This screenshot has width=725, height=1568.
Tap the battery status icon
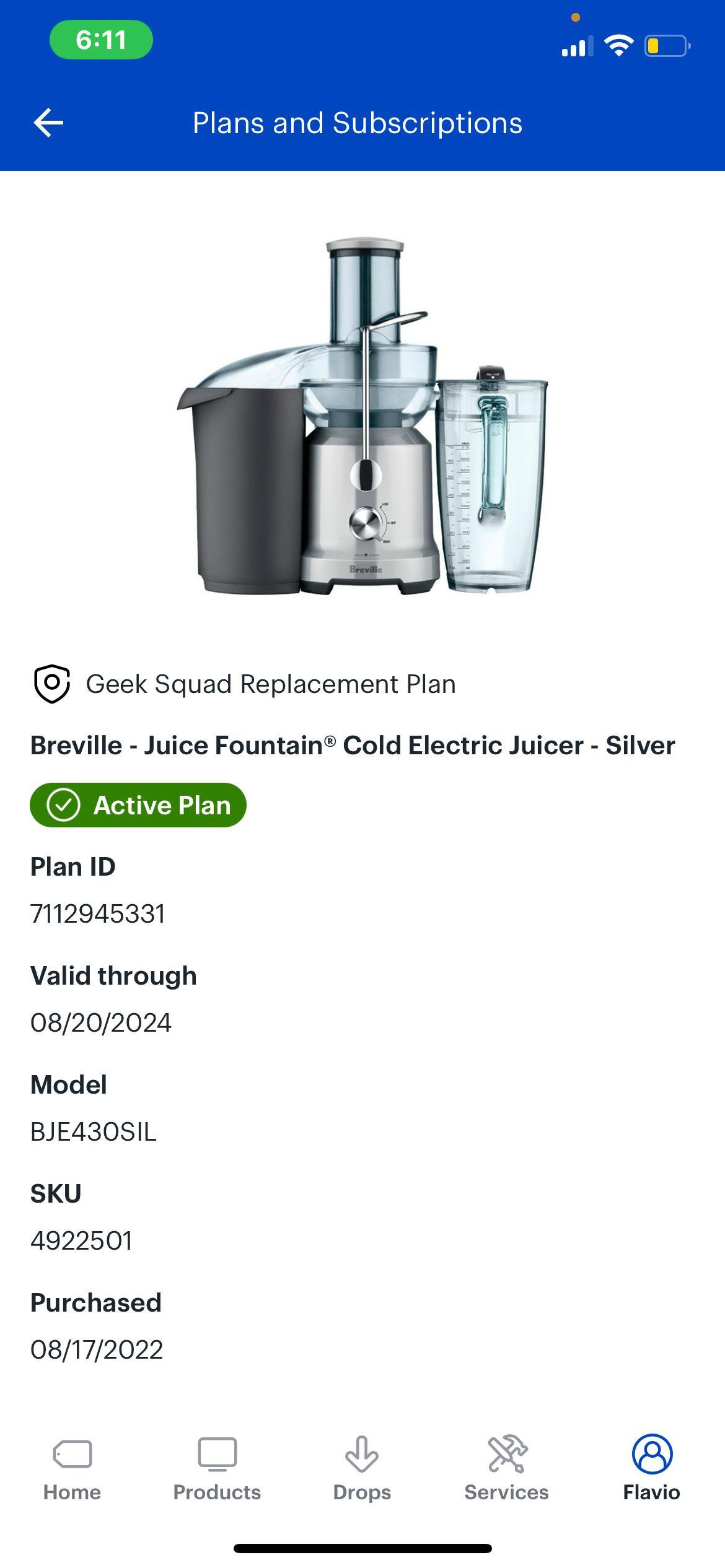(x=667, y=46)
